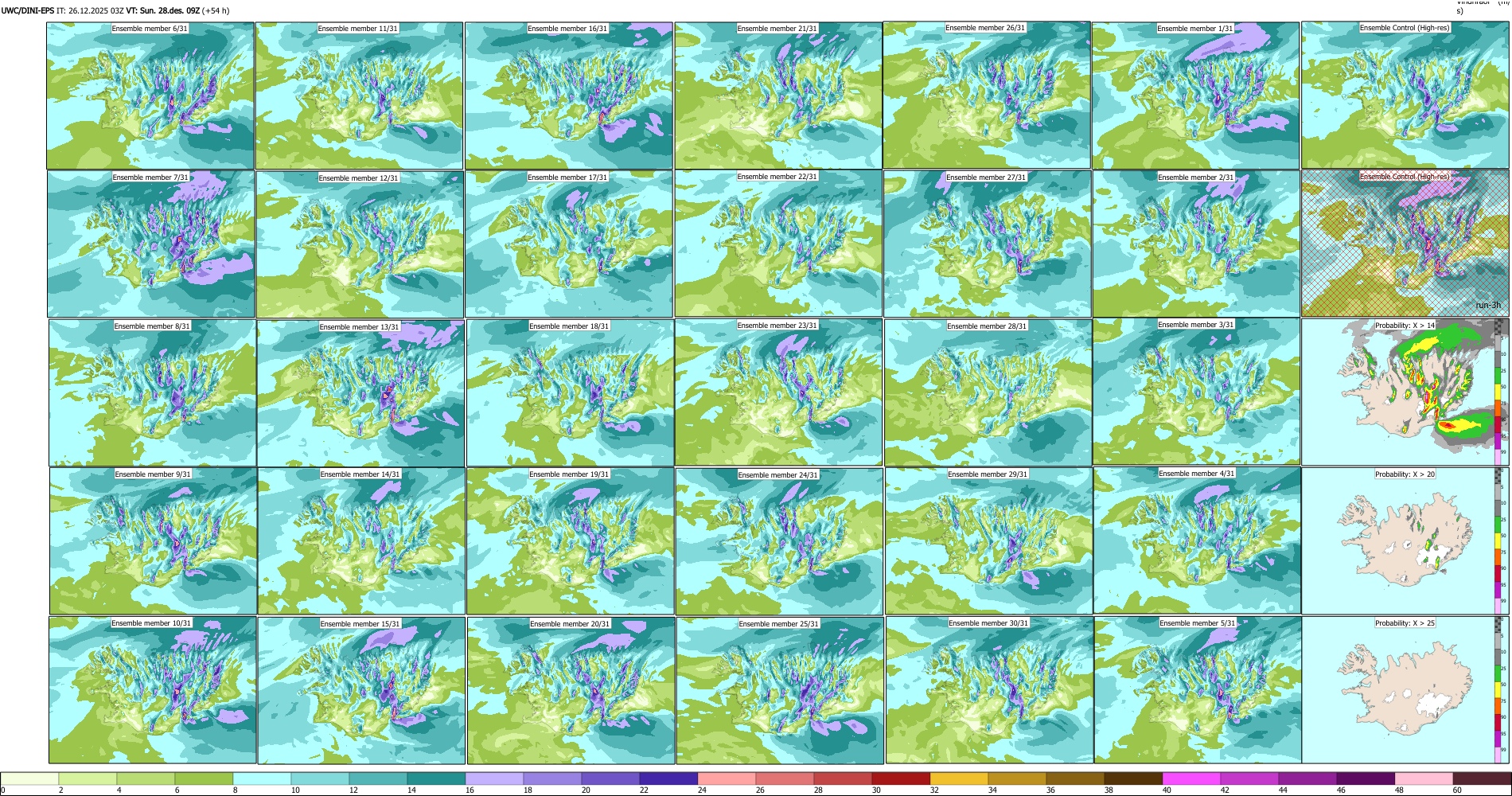
Task: Select the Ensemble member 9/31 map panel
Action: coord(153,541)
